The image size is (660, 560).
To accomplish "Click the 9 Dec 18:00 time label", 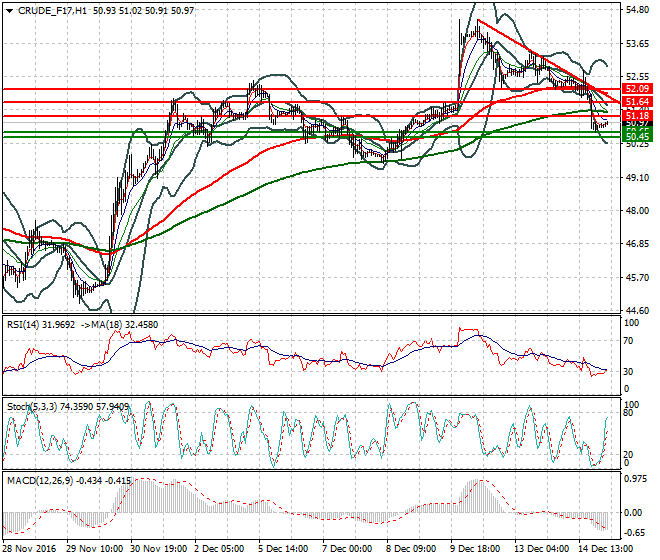I will (476, 549).
